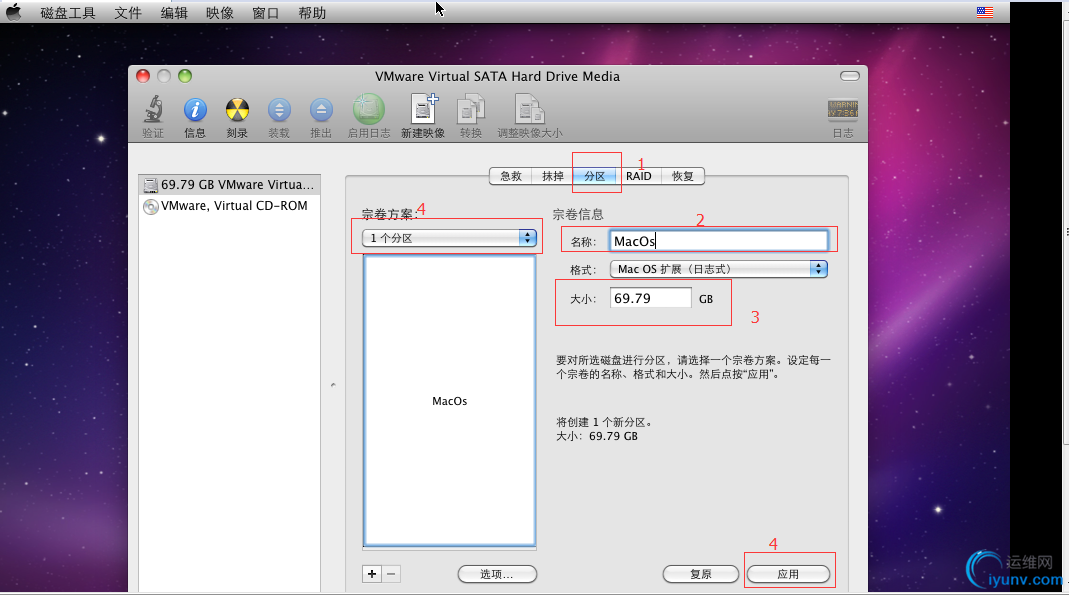Open the 映像 (Images) menu
1069x596 pixels.
pyautogui.click(x=220, y=13)
